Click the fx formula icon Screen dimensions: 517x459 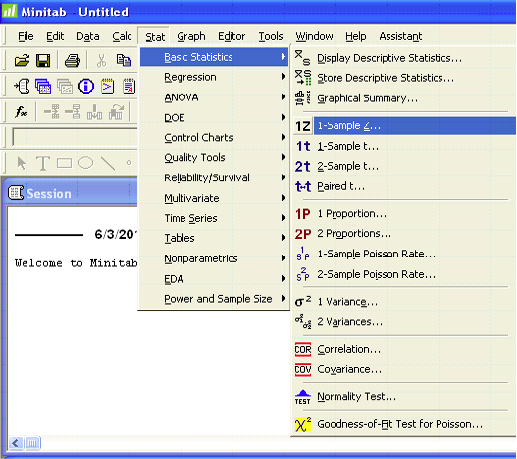21,112
